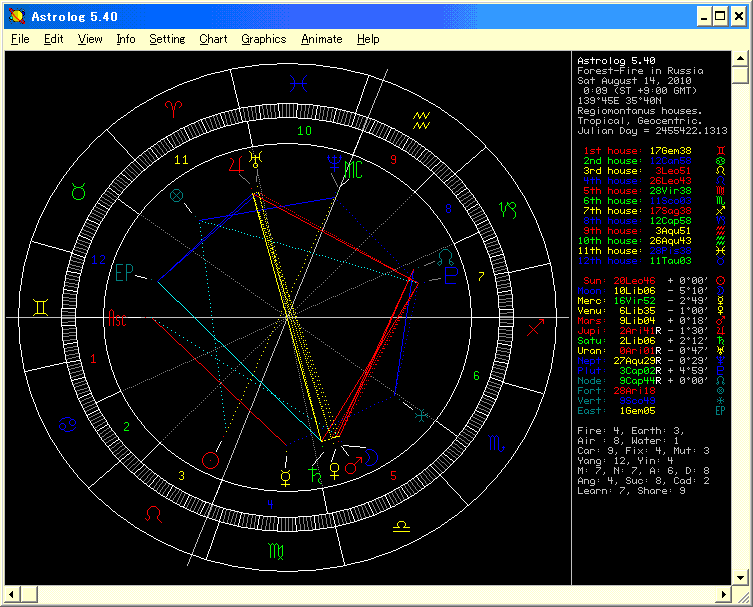The width and height of the screenshot is (753, 607).
Task: Click the Asc ascendant label in chart
Action: [x=117, y=318]
